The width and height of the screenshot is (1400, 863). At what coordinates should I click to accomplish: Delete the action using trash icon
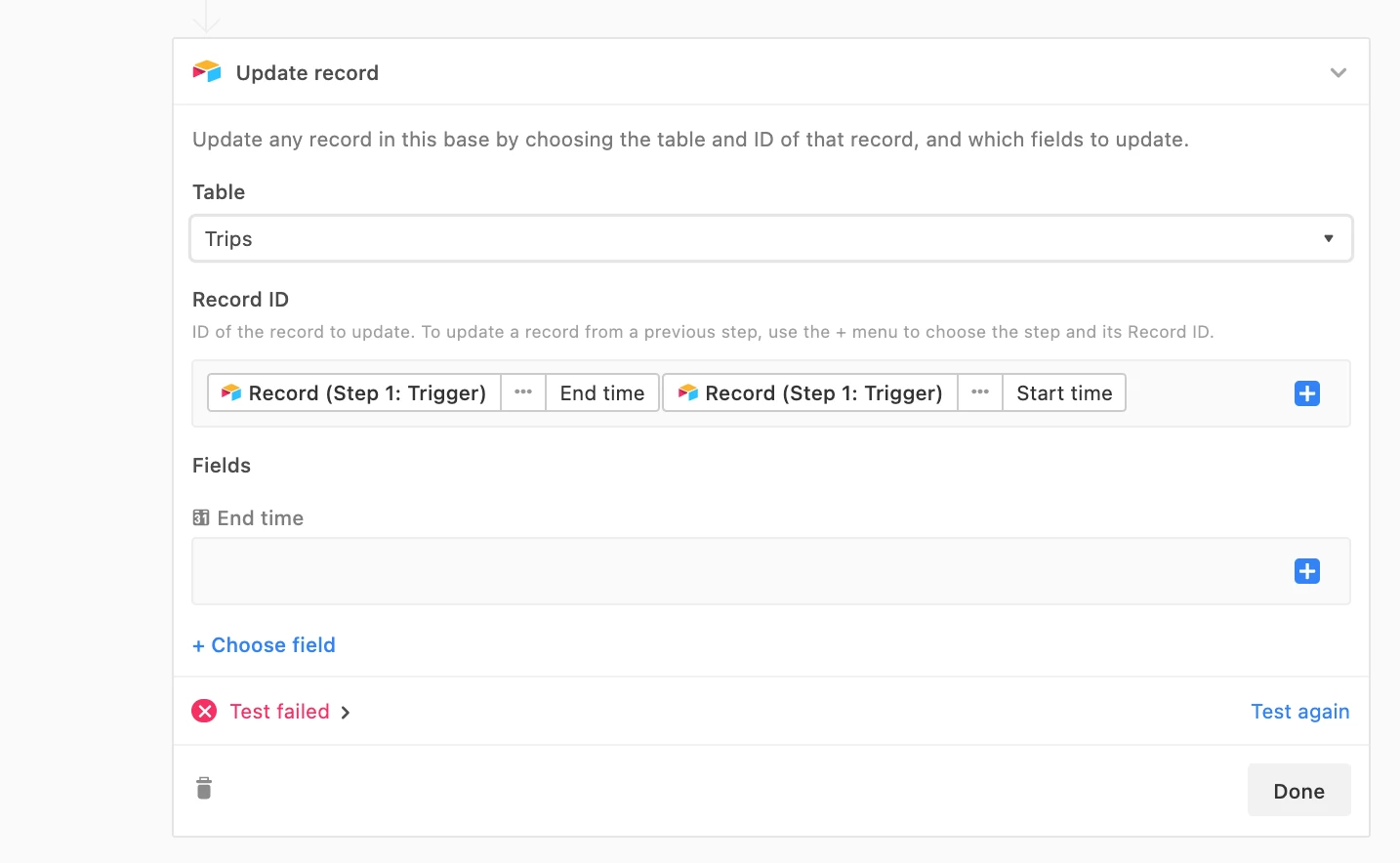coord(204,788)
